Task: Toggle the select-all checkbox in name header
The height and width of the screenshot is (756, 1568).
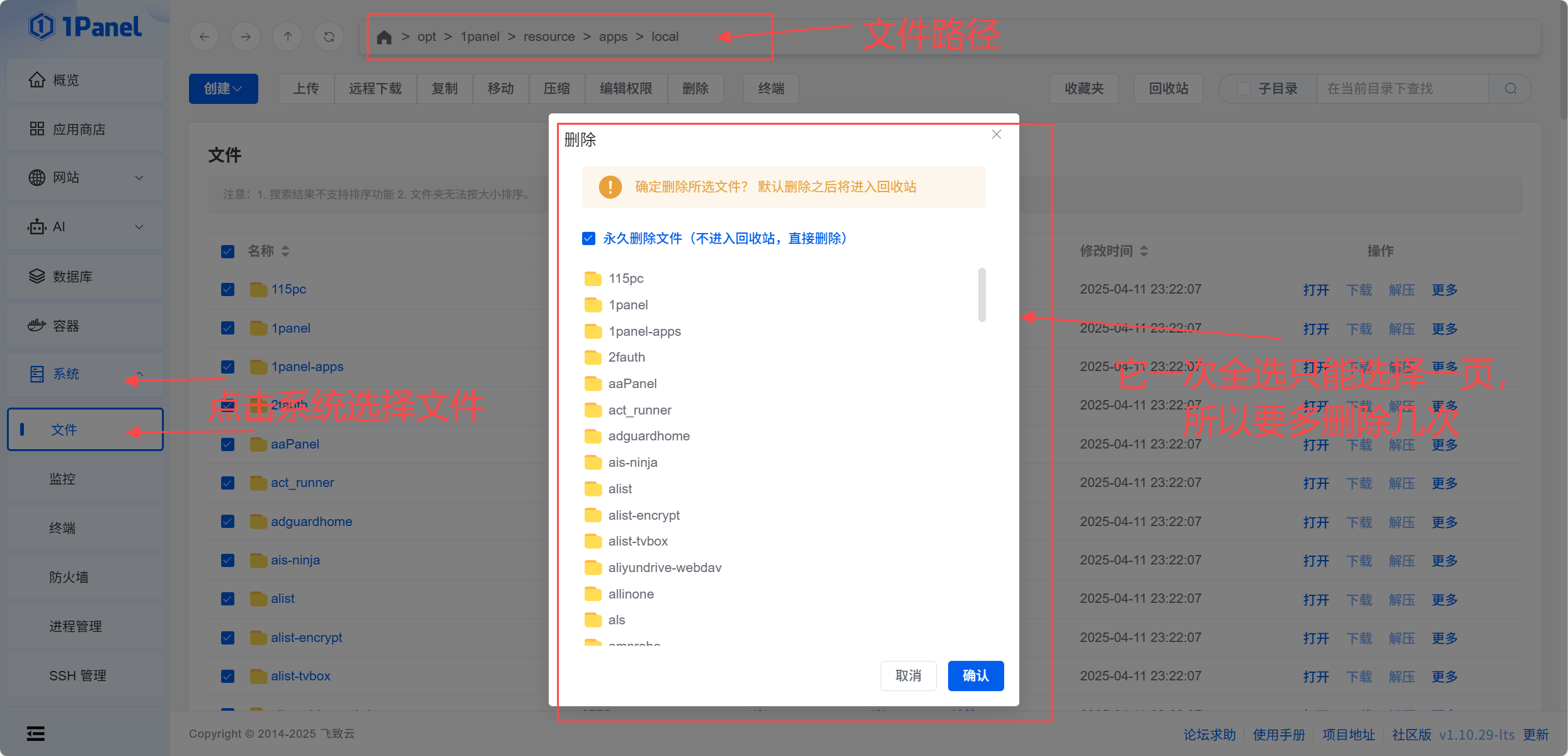Action: [x=228, y=251]
